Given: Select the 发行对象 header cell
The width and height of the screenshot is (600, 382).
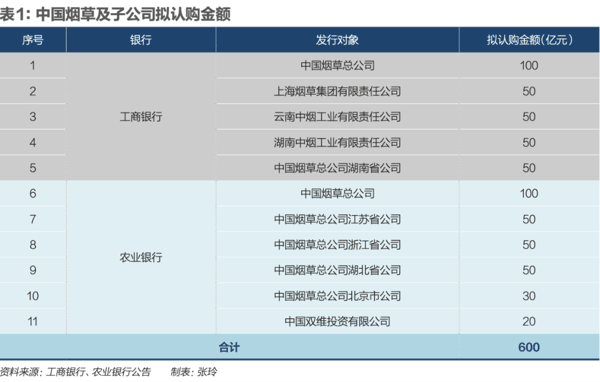Looking at the screenshot, I should tap(338, 40).
